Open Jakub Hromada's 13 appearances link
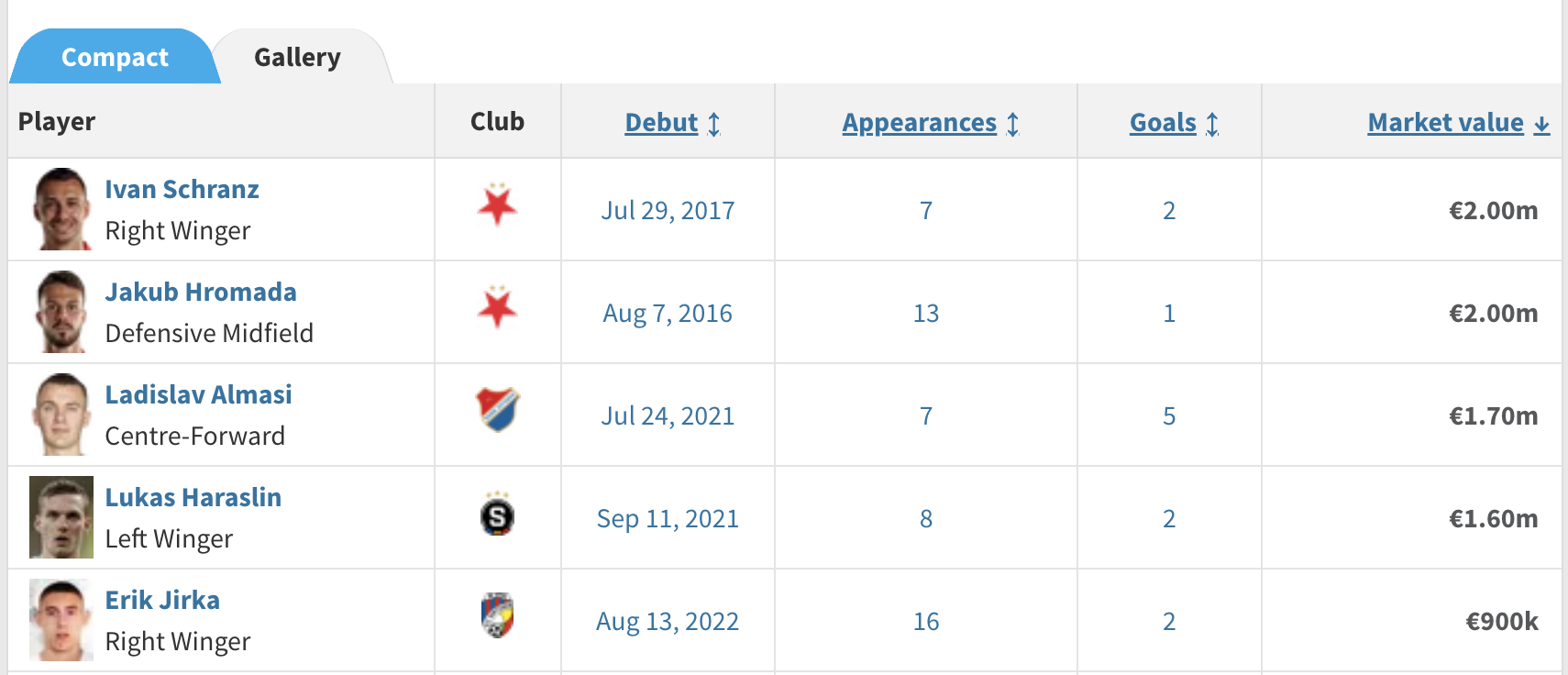Viewport: 1568px width, 675px height. [x=926, y=314]
